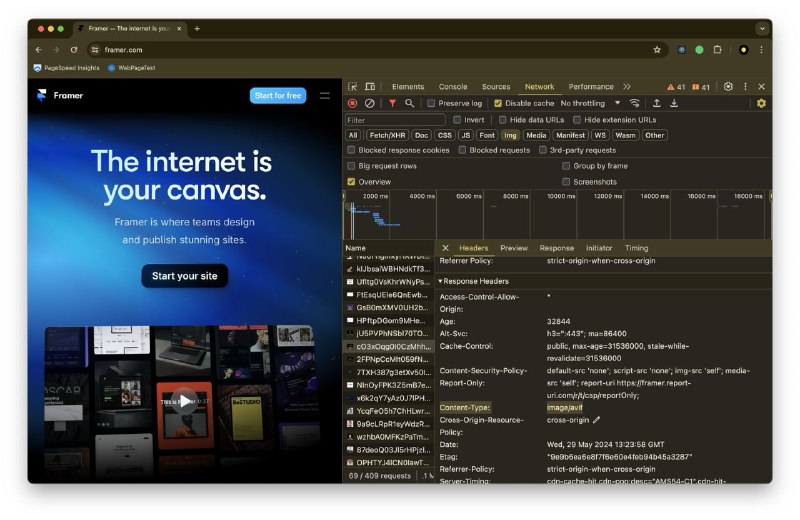Open network search magnifier icon
Viewport: 800px width, 520px height.
click(x=409, y=103)
